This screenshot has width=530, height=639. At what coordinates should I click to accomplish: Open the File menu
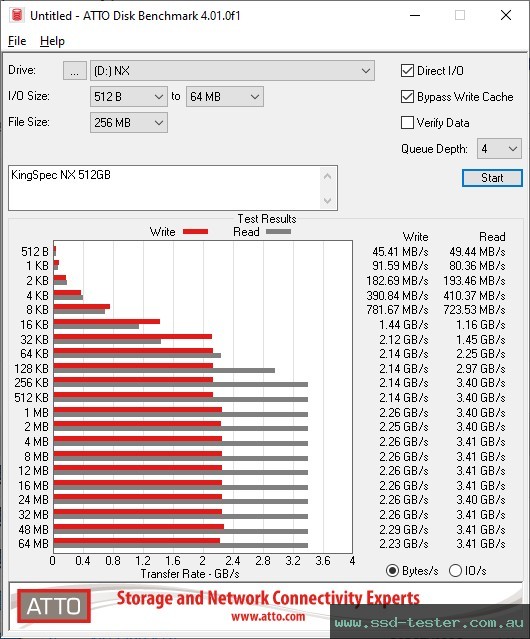click(17, 41)
